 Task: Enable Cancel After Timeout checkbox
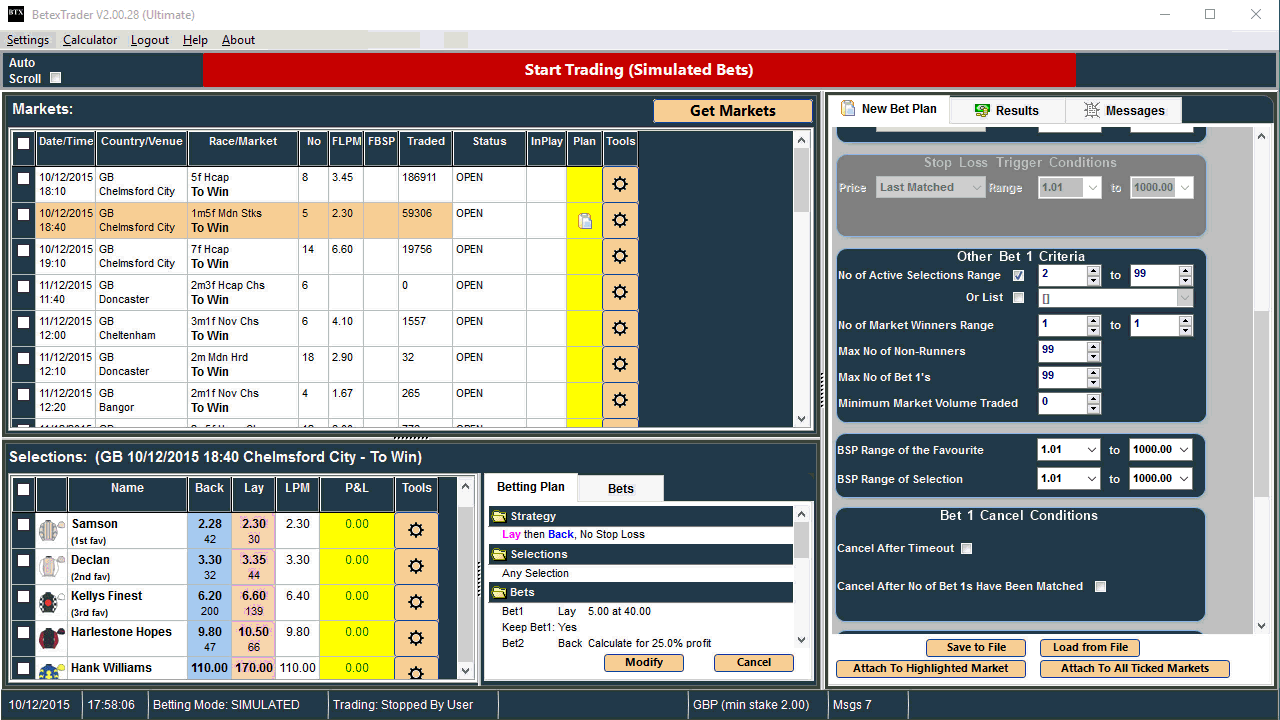pos(966,548)
